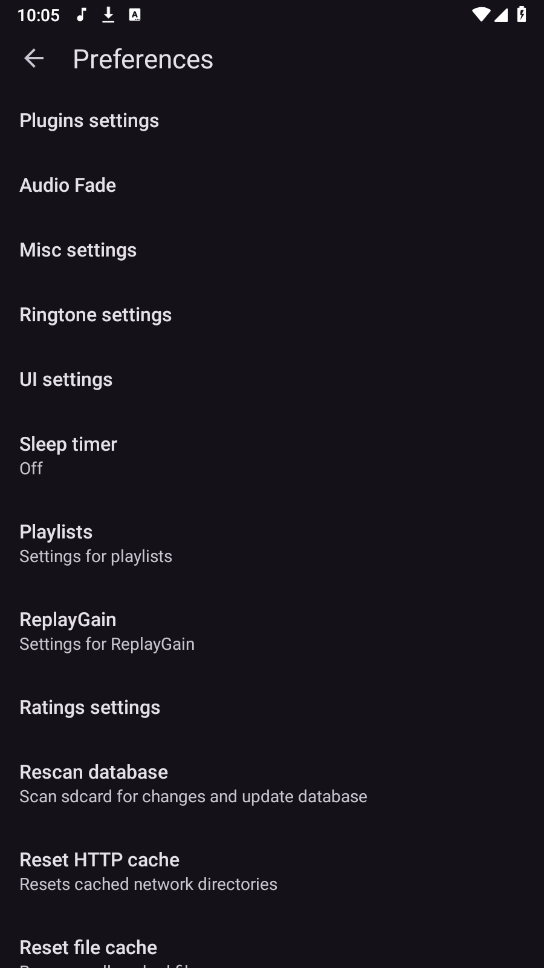Go back using the arrow icon
Image resolution: width=544 pixels, height=968 pixels.
[34, 59]
